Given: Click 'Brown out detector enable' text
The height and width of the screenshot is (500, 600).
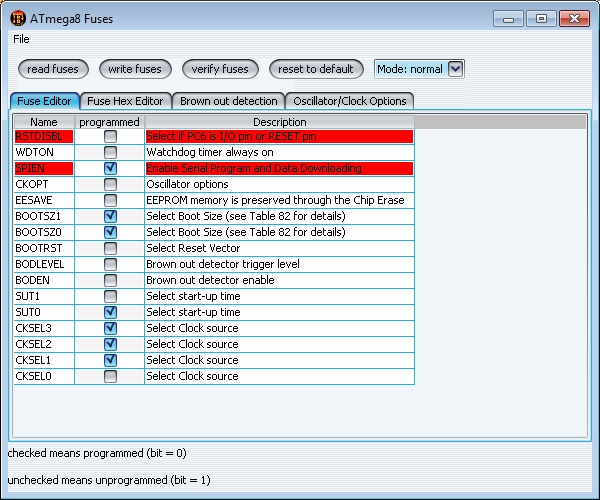Looking at the screenshot, I should (210, 280).
